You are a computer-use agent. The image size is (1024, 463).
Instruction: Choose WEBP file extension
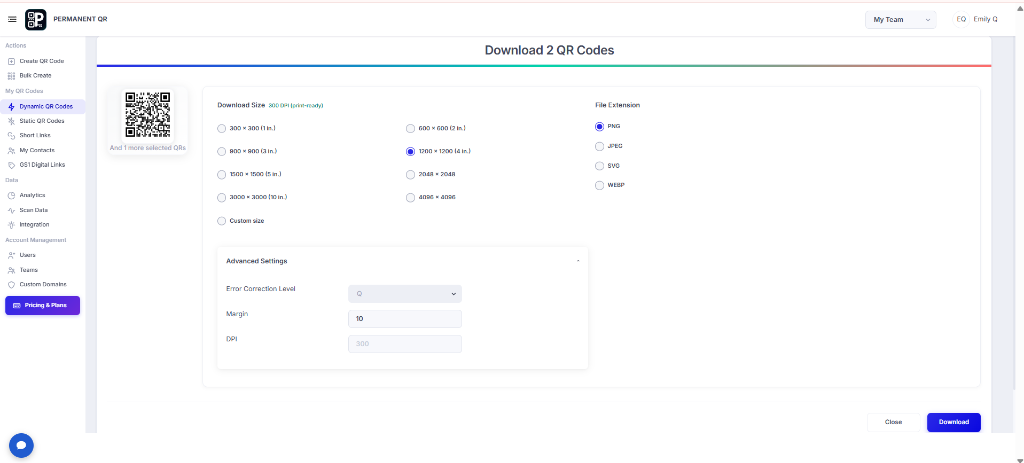[600, 185]
